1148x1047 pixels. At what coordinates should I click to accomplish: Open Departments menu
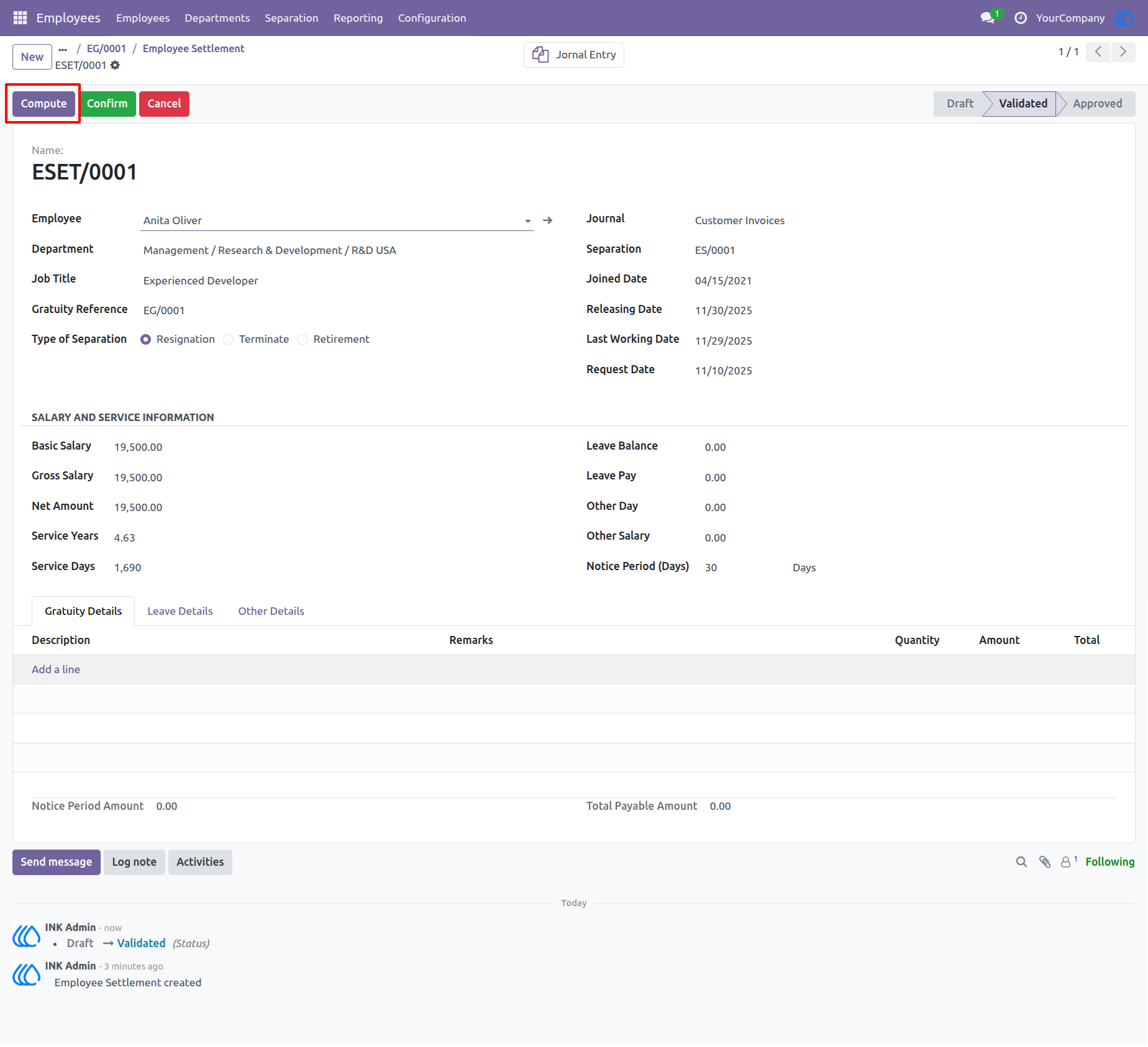[x=217, y=18]
